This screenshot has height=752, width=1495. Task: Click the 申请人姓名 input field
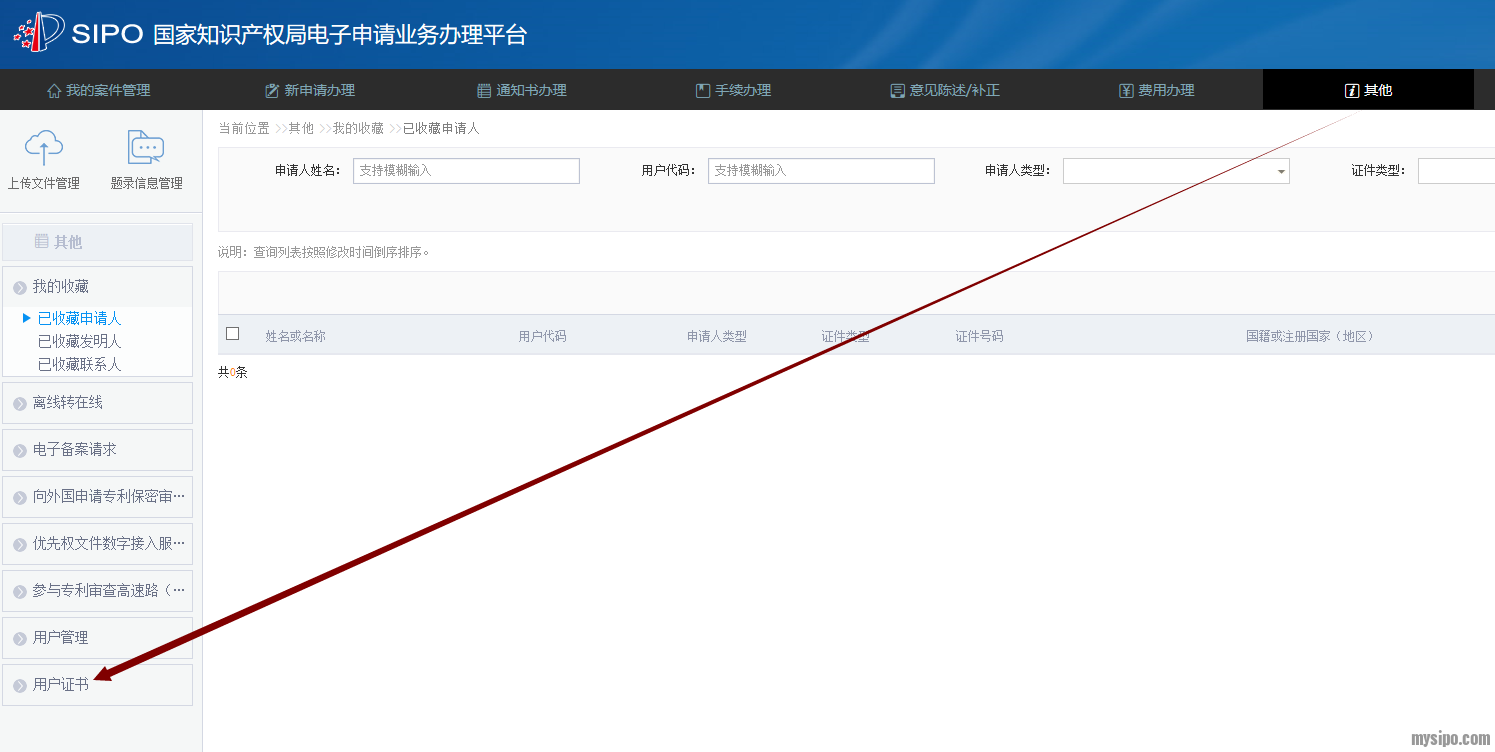coord(466,171)
